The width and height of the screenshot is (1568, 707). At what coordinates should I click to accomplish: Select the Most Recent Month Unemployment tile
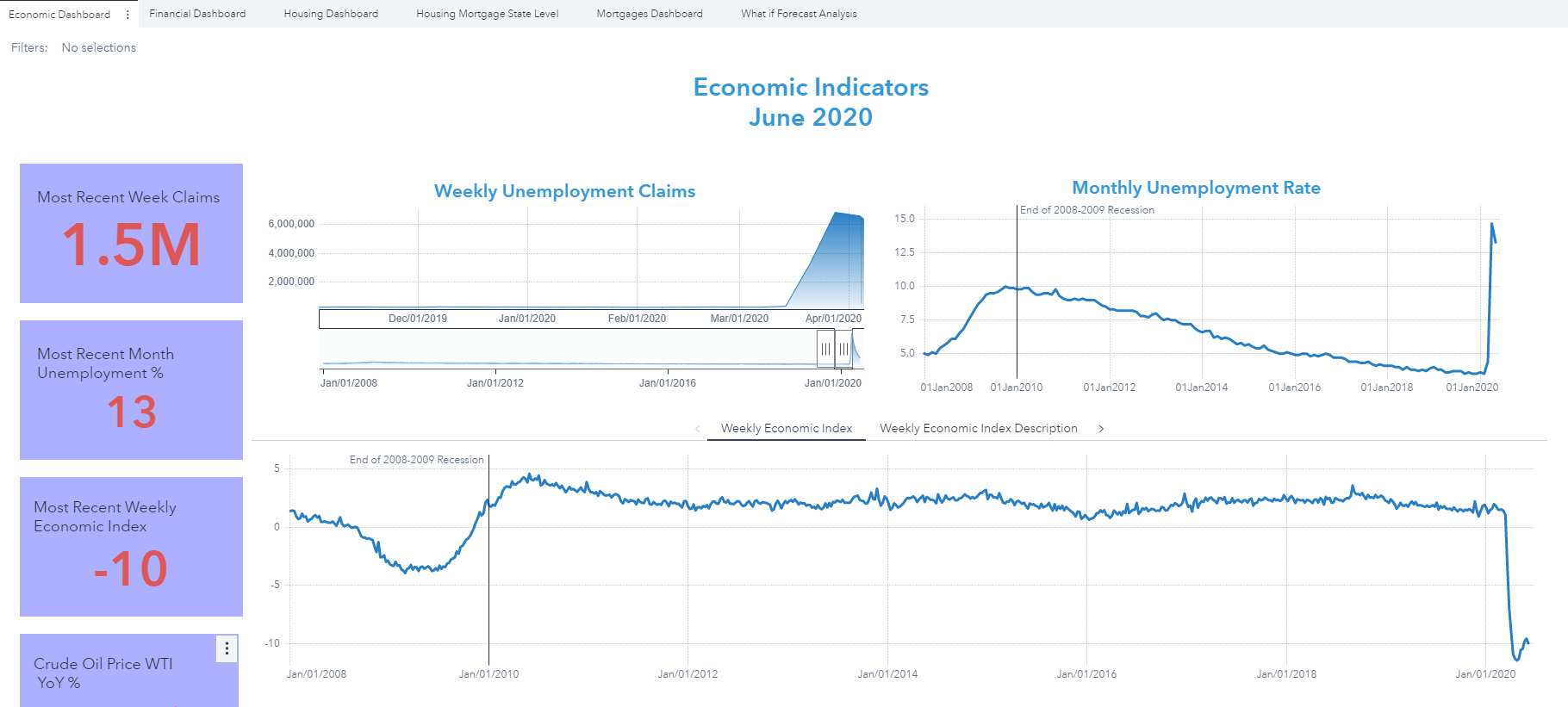coord(131,390)
